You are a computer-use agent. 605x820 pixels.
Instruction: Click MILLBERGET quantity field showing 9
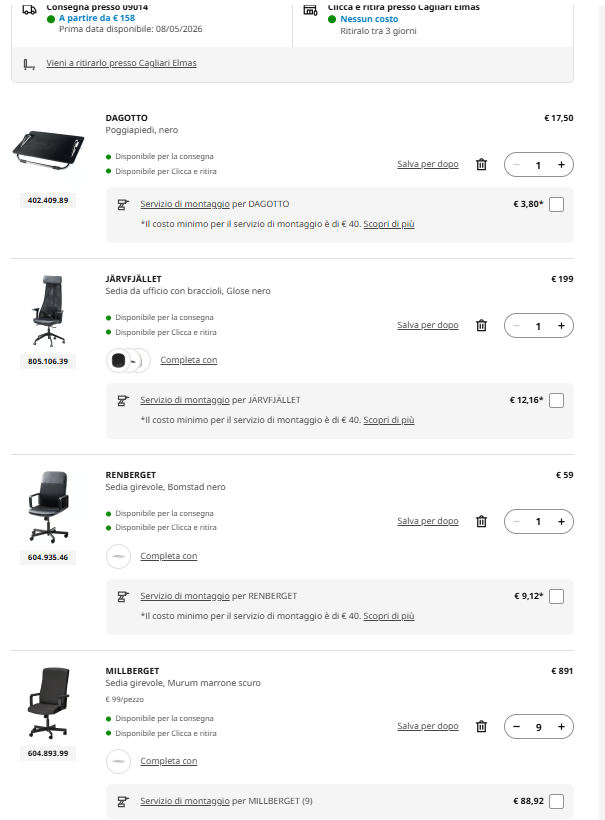click(539, 727)
